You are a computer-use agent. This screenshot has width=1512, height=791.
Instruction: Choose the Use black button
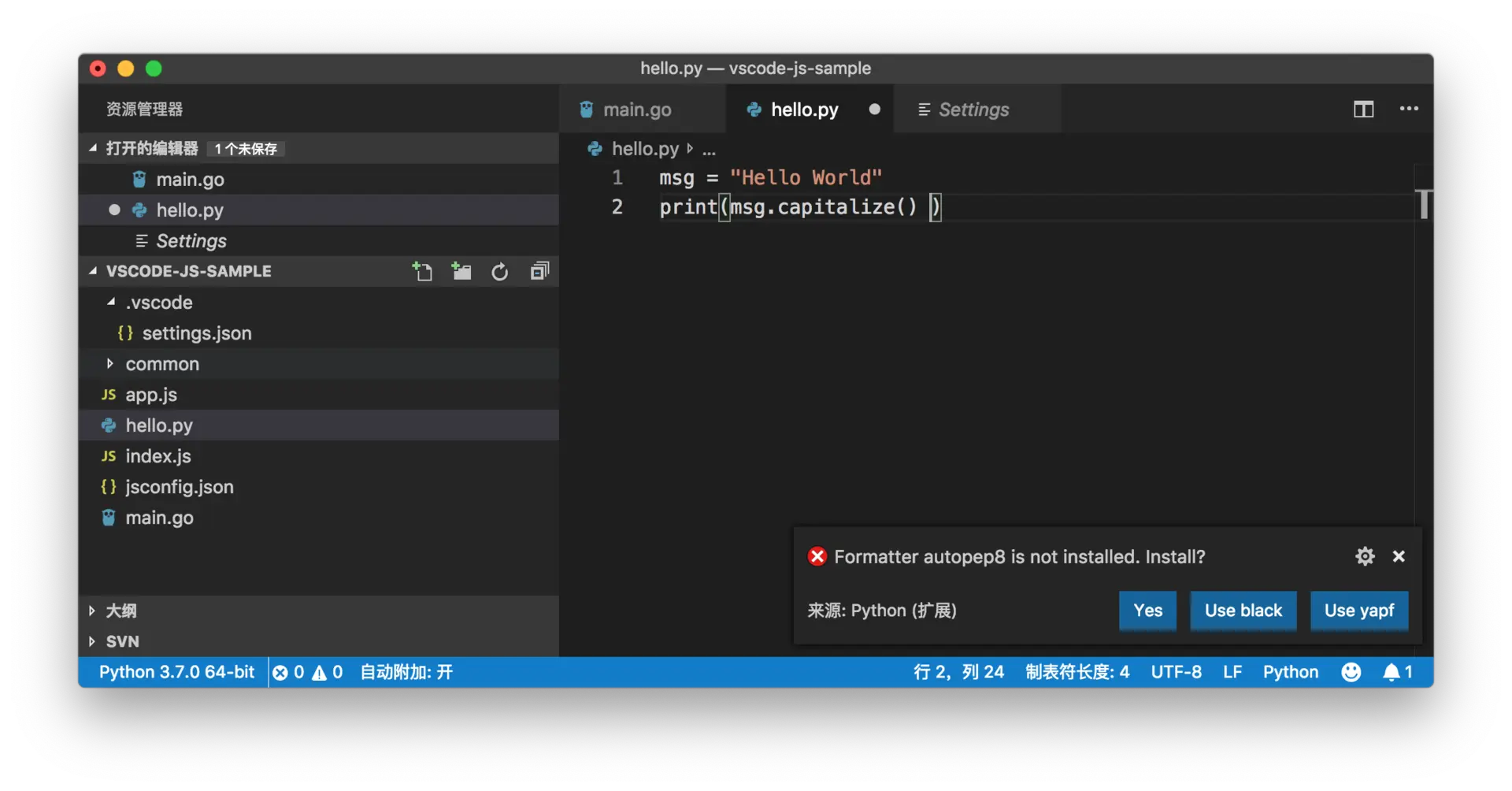1243,611
